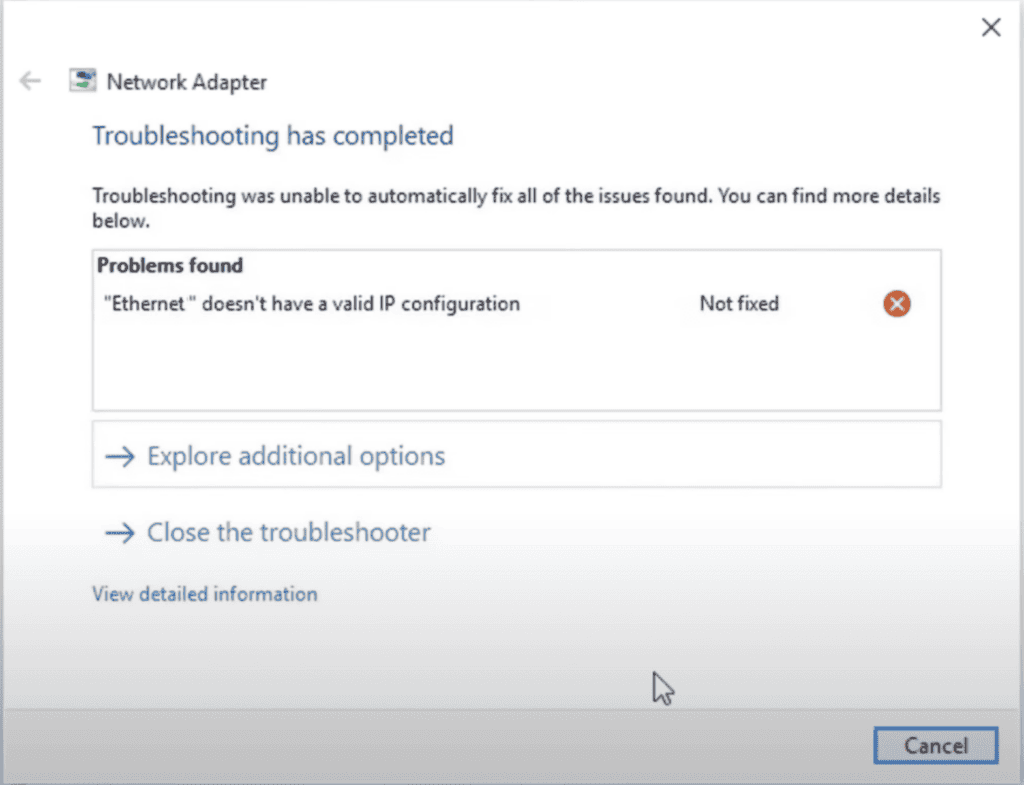
Task: Click the Network Adapter title text
Action: point(187,82)
